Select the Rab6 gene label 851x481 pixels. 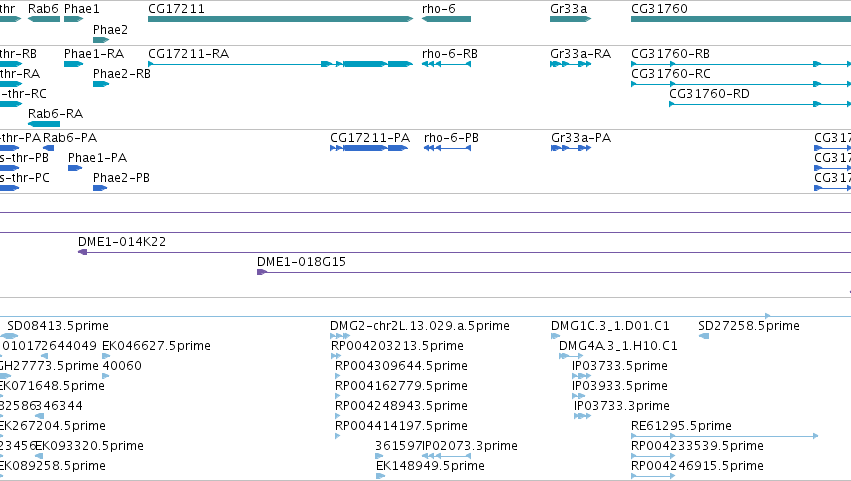coord(43,9)
